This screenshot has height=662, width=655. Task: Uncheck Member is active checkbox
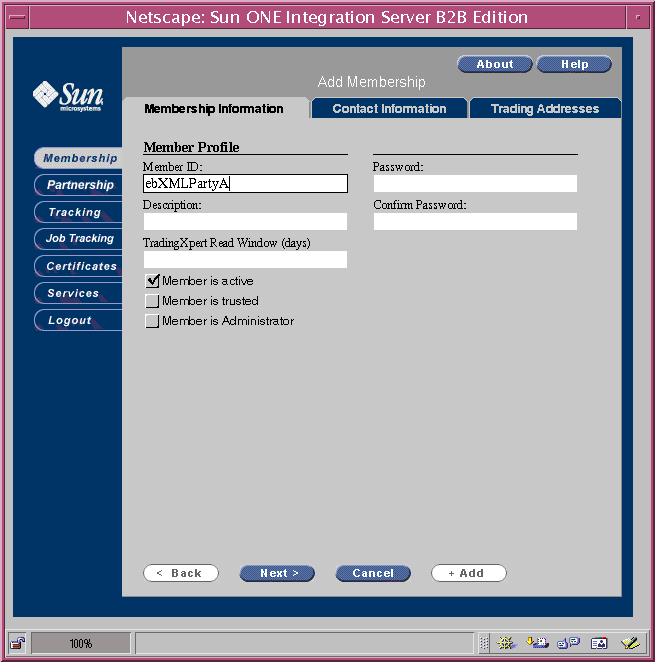[152, 281]
